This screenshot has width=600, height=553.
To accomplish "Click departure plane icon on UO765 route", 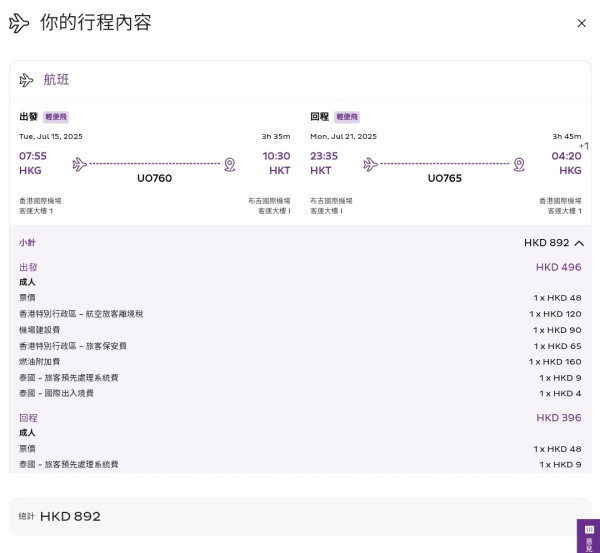I will pos(370,164).
